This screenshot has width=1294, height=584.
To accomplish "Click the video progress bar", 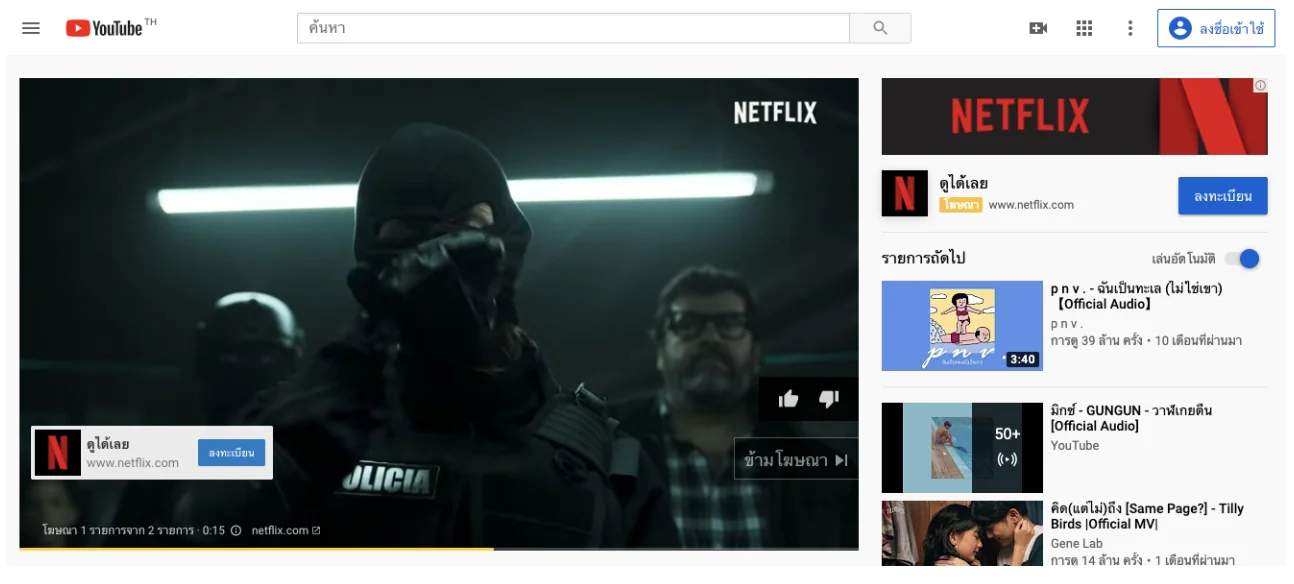I will pyautogui.click(x=439, y=548).
